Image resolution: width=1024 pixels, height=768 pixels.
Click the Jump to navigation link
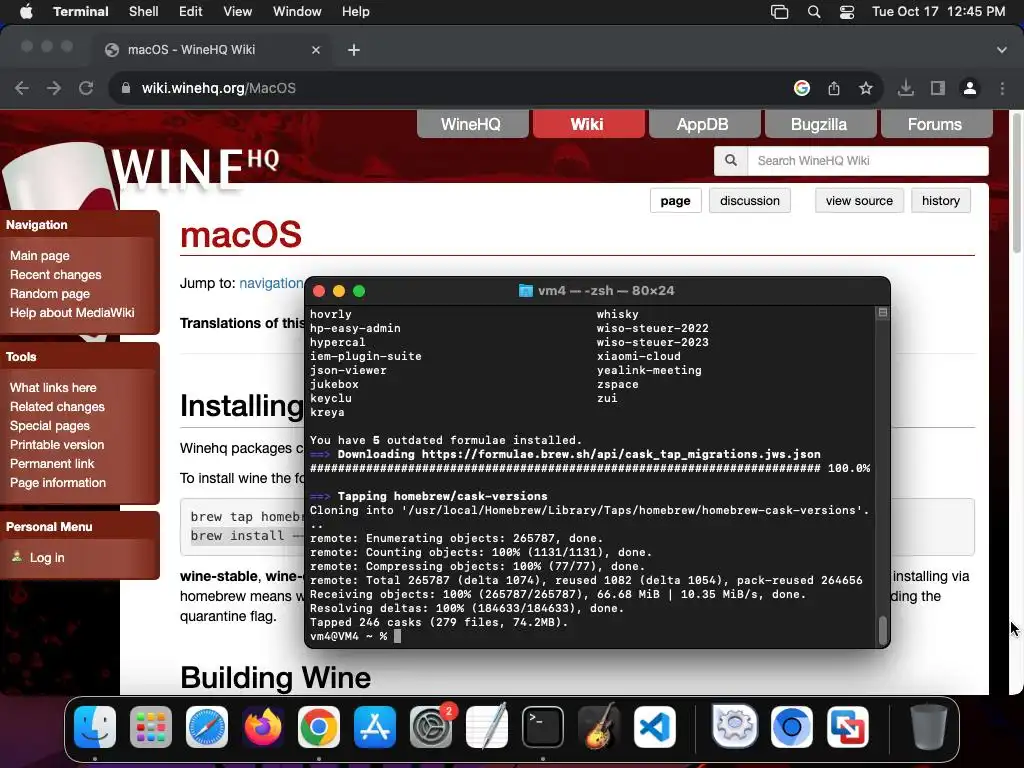tap(271, 283)
